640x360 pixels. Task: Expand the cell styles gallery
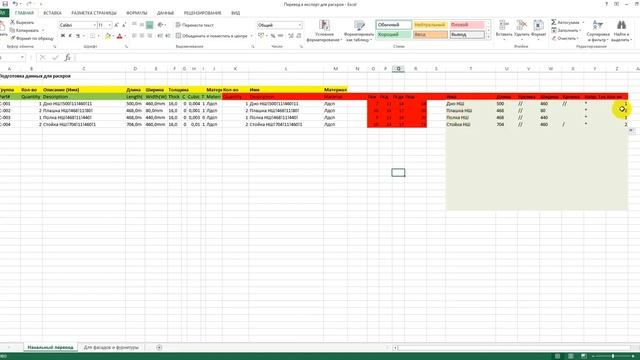click(x=488, y=37)
